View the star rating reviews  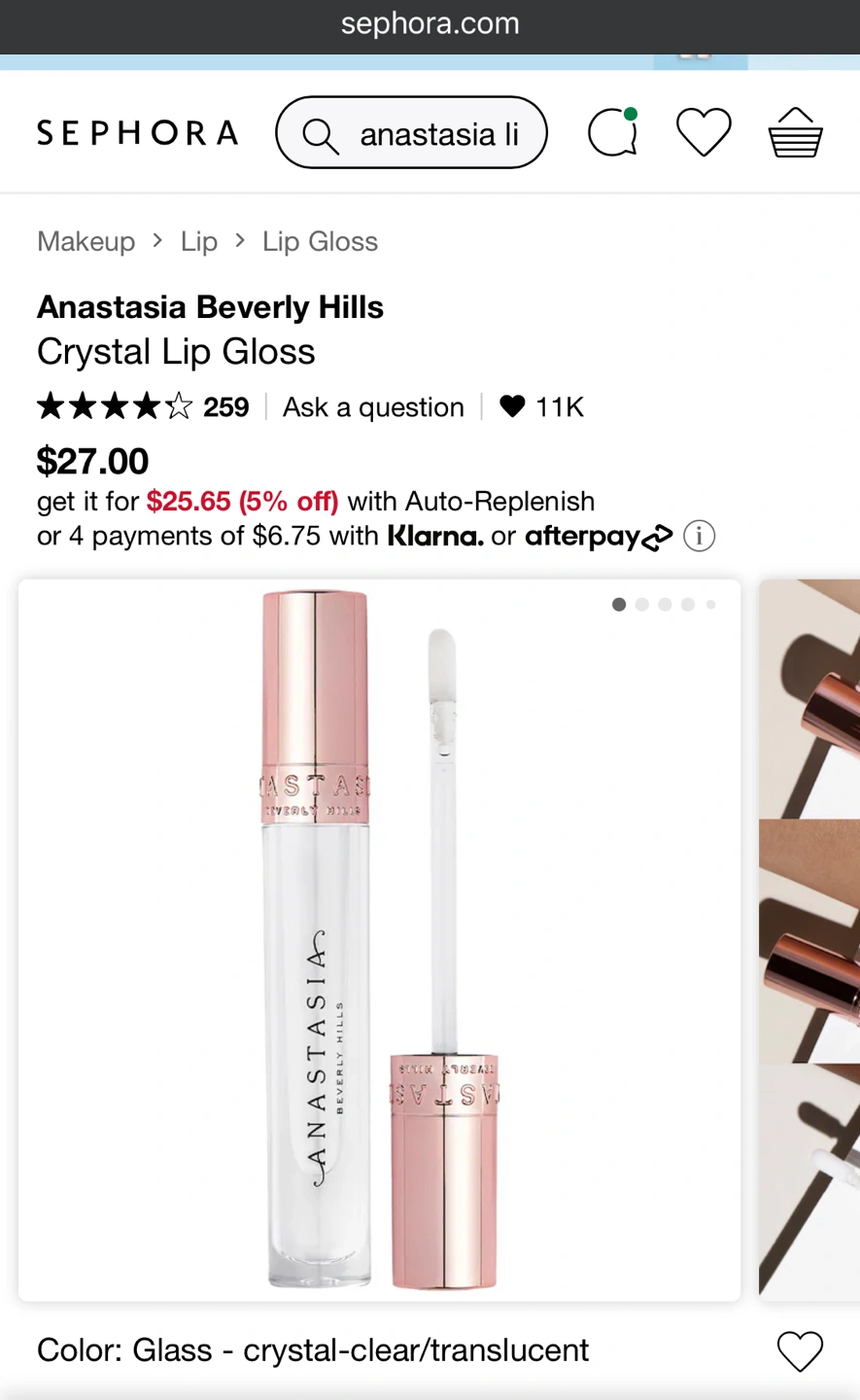coord(115,406)
